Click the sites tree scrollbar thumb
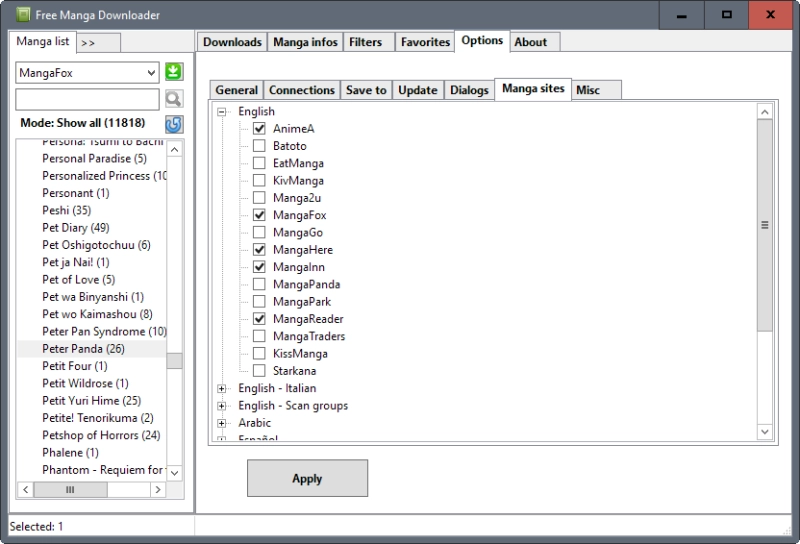The image size is (800, 544). click(764, 225)
